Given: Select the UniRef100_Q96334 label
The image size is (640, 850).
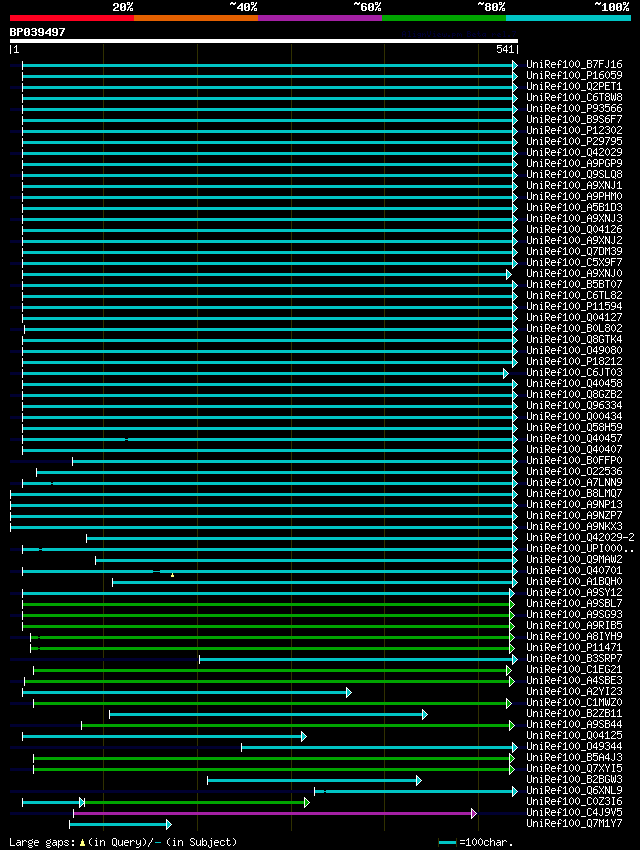Looking at the screenshot, I should point(574,405).
